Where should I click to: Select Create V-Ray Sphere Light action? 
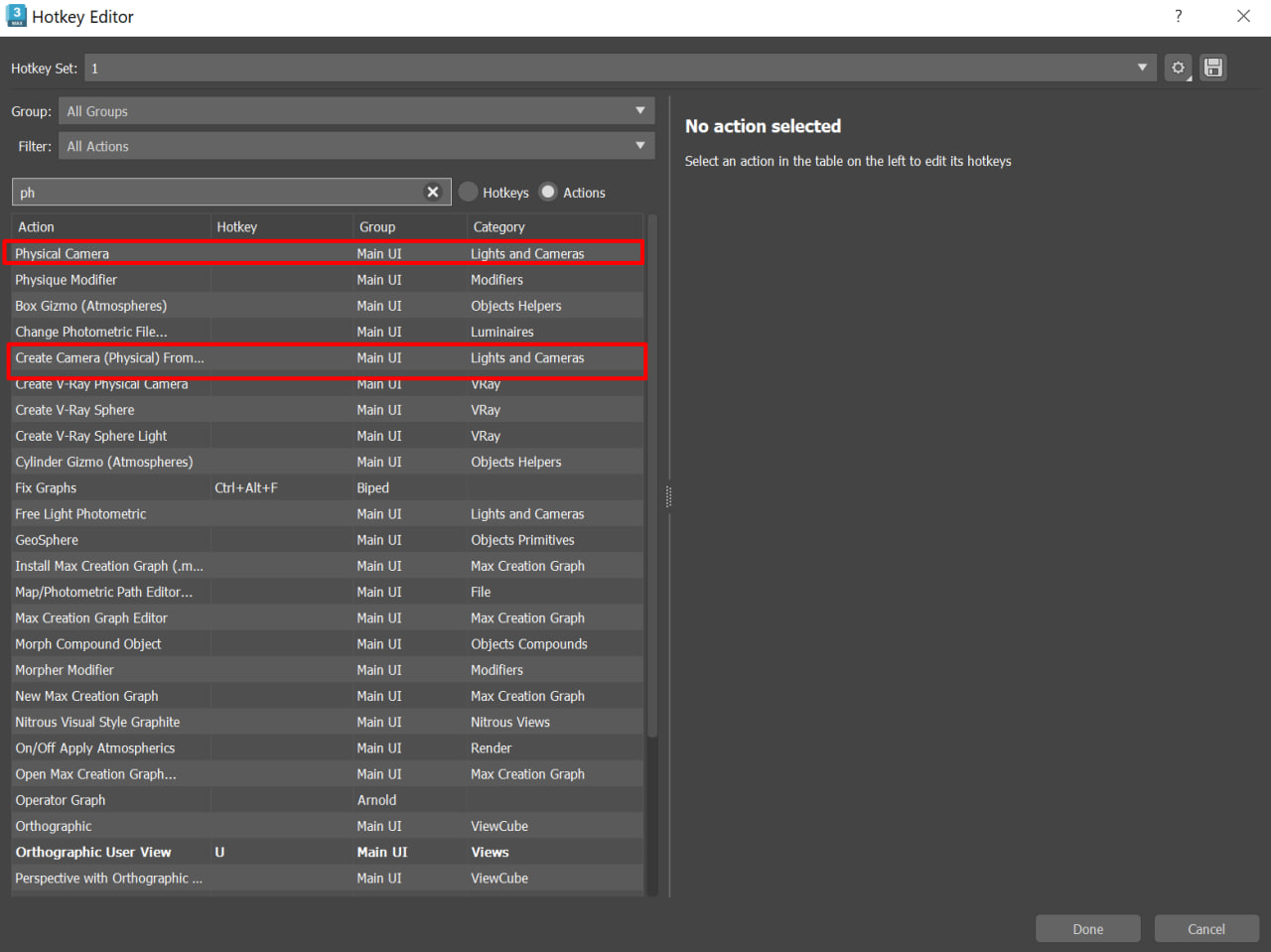click(327, 436)
